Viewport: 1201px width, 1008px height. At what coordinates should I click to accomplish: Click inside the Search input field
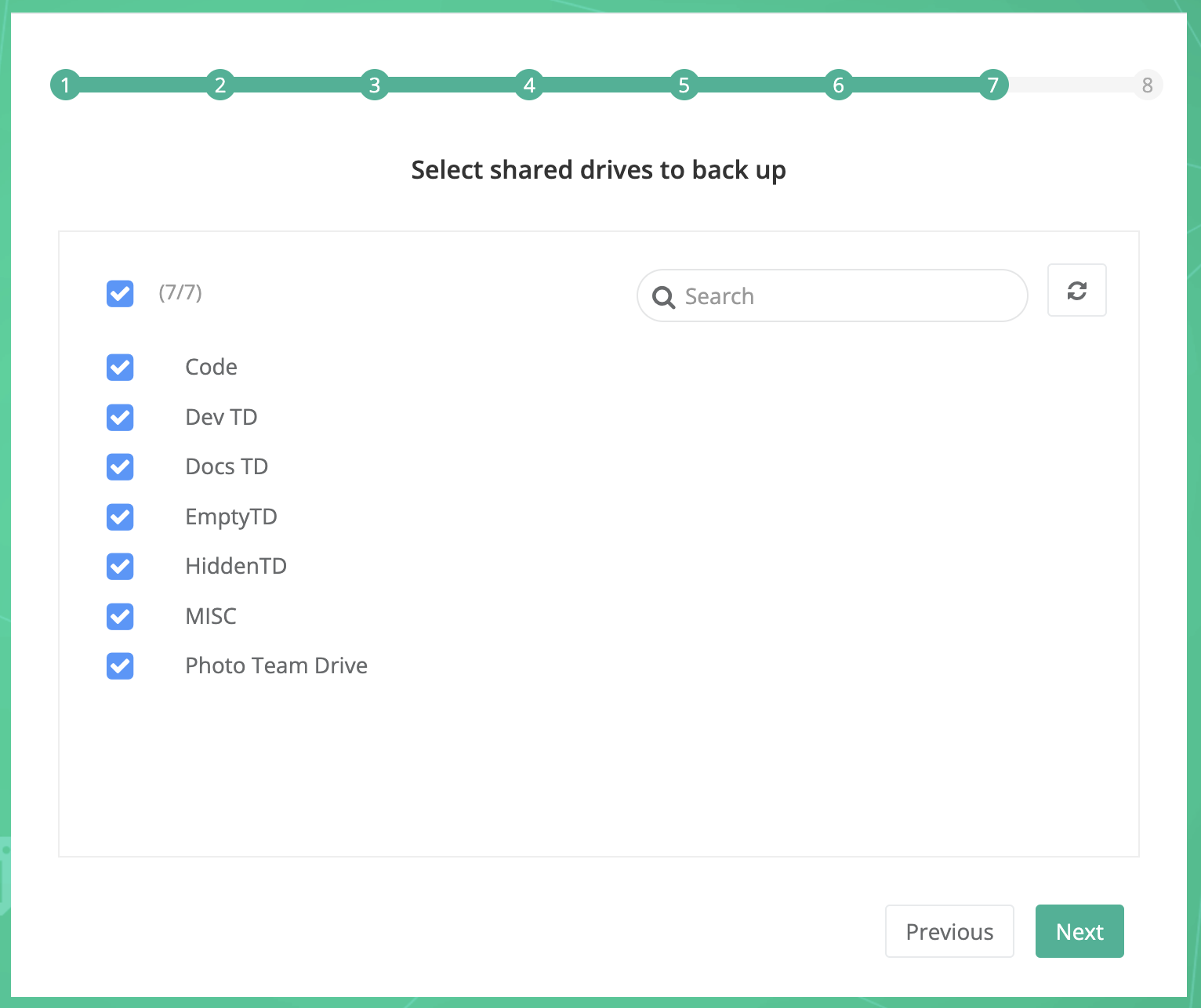tap(831, 296)
